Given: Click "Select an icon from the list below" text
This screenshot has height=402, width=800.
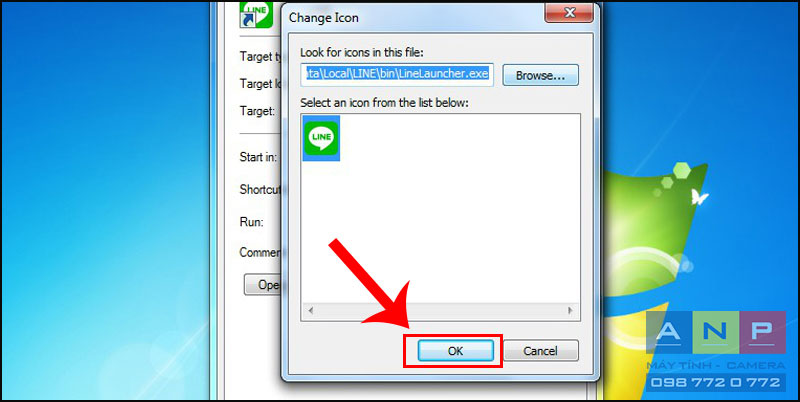Looking at the screenshot, I should (384, 103).
